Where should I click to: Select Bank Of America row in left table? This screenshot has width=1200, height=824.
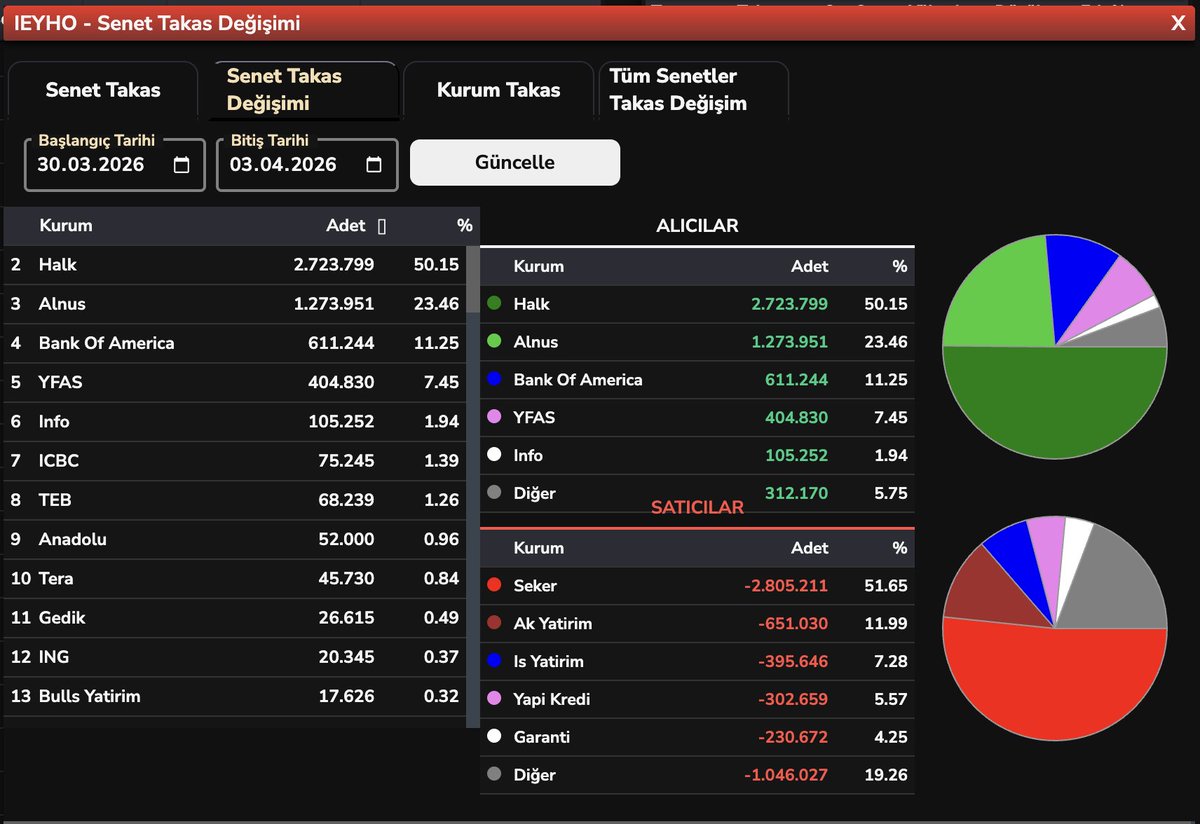[235, 343]
